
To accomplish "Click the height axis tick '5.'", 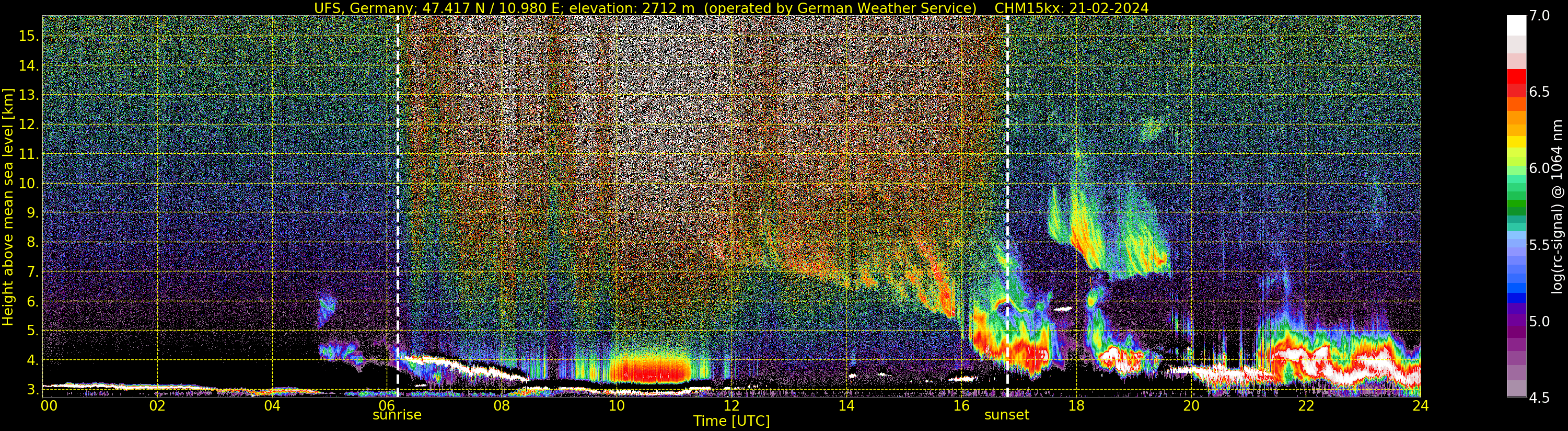I will [x=32, y=331].
